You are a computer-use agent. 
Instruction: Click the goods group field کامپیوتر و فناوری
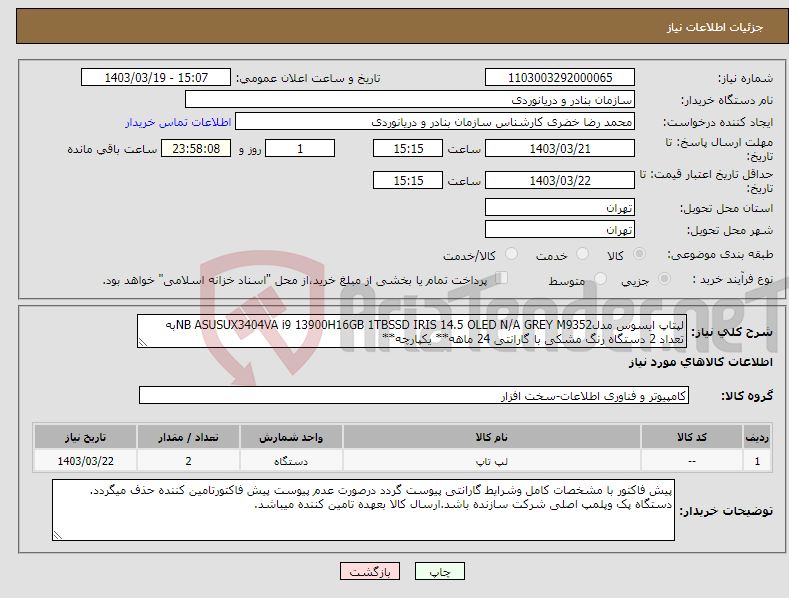tap(414, 396)
